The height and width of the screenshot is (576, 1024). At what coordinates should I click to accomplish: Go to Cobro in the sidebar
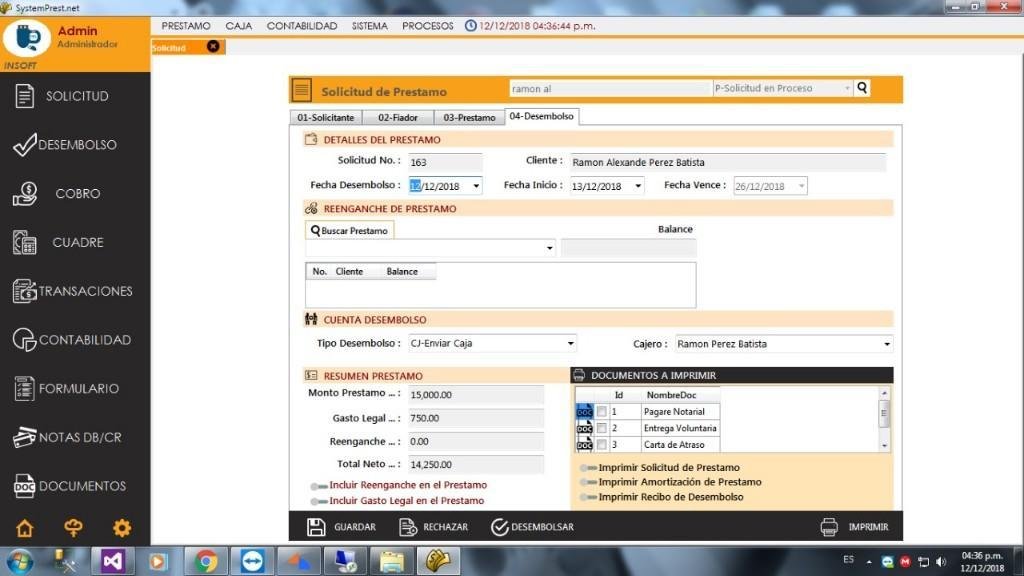[57, 193]
